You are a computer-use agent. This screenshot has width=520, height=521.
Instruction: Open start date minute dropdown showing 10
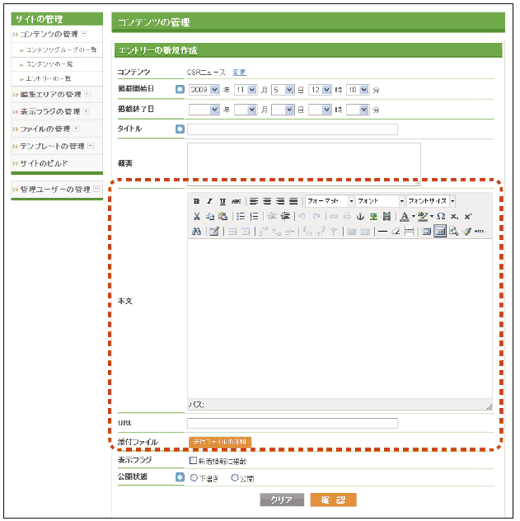coord(358,90)
